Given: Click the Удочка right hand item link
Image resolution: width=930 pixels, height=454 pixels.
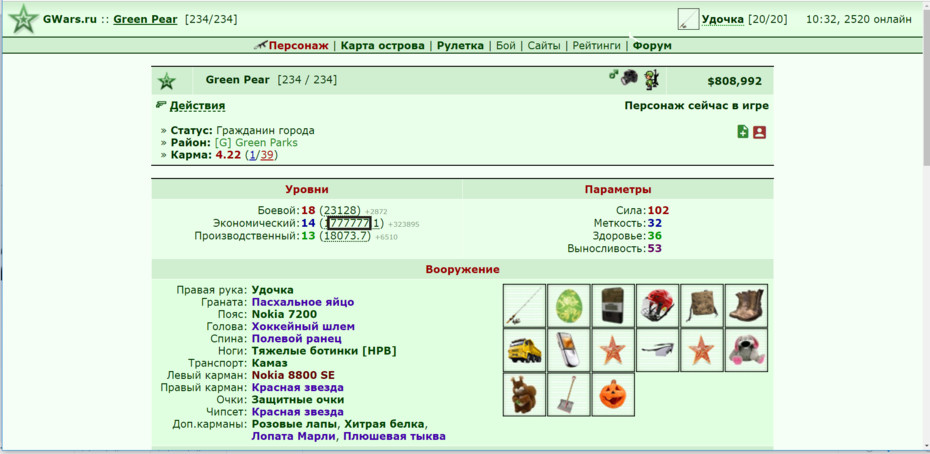Looking at the screenshot, I should 272,290.
